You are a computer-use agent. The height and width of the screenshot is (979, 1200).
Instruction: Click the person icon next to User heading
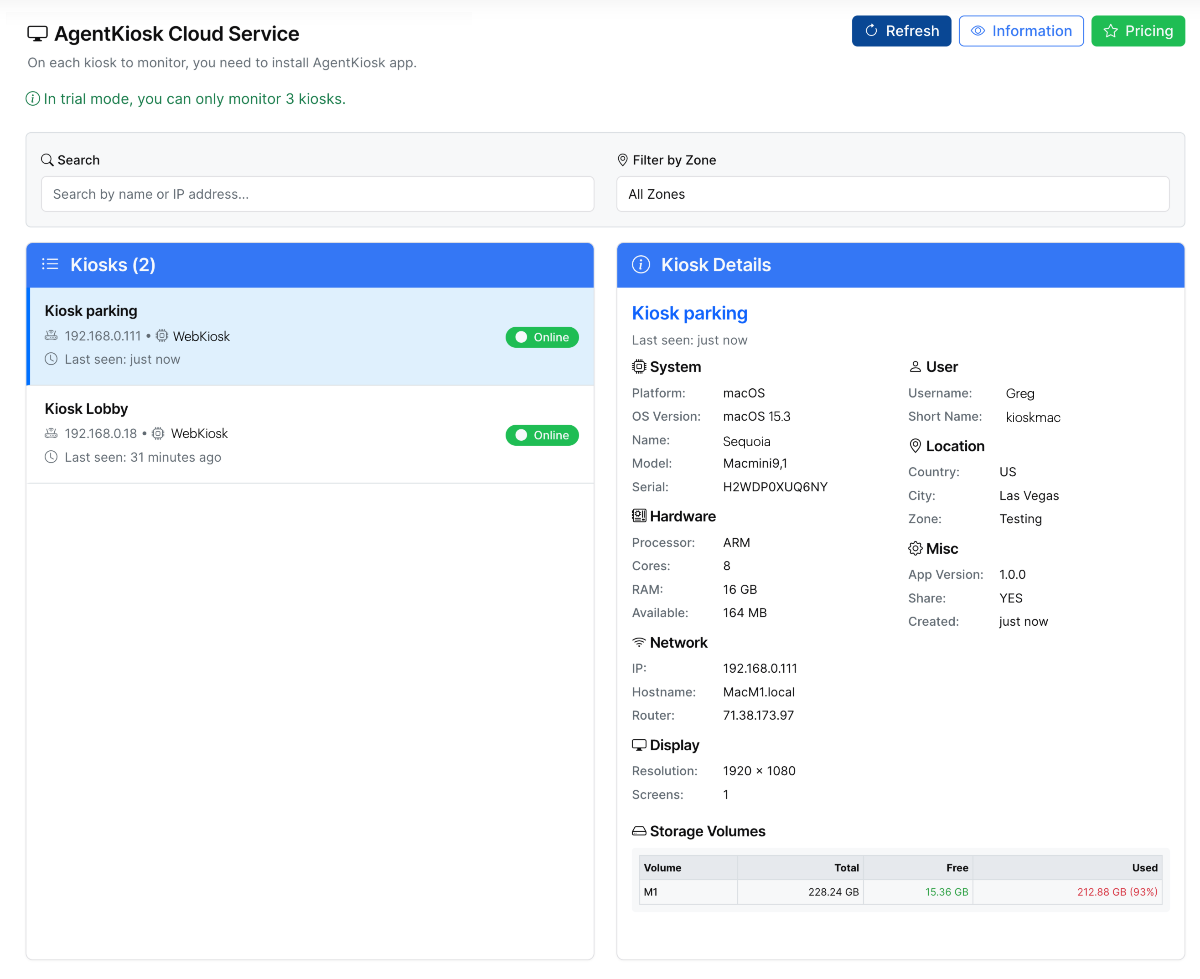tap(915, 367)
